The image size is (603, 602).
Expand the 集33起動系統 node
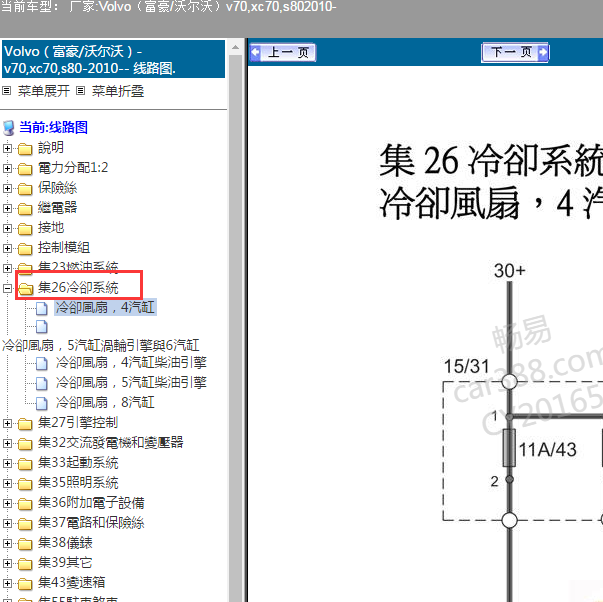tap(7, 463)
